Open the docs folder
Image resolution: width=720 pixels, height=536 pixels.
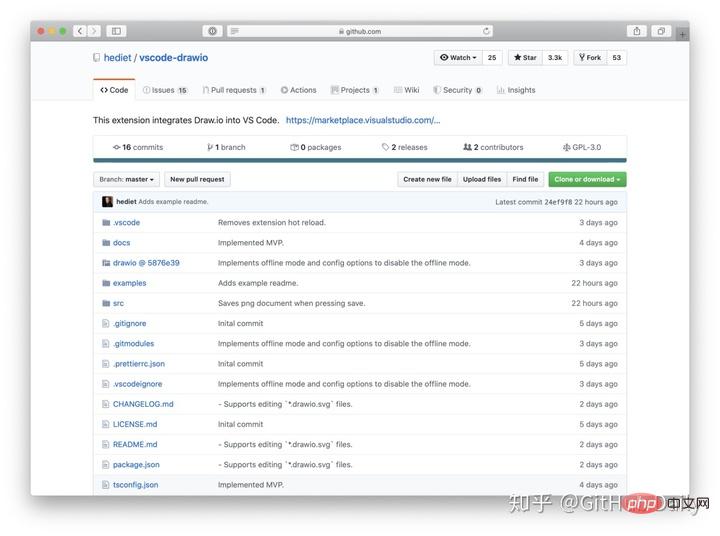coord(122,243)
